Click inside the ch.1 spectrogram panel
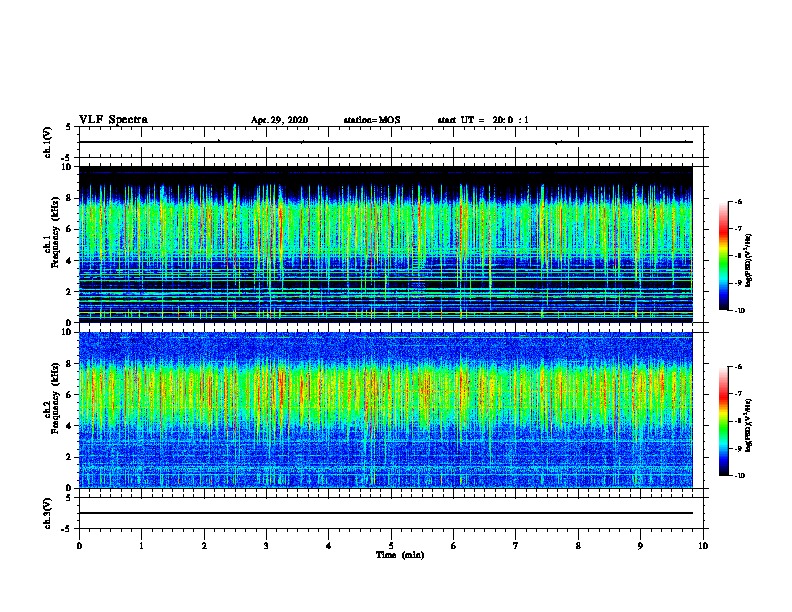Image resolution: width=792 pixels, height=612 pixels. coord(385,244)
